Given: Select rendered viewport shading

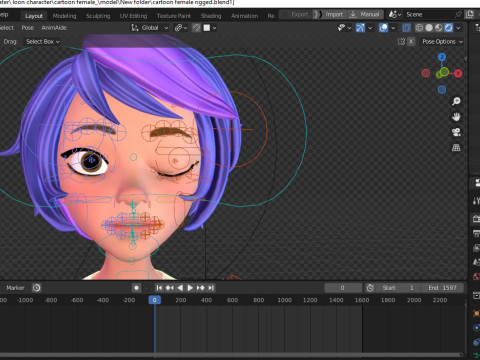Looking at the screenshot, I should pos(449,28).
